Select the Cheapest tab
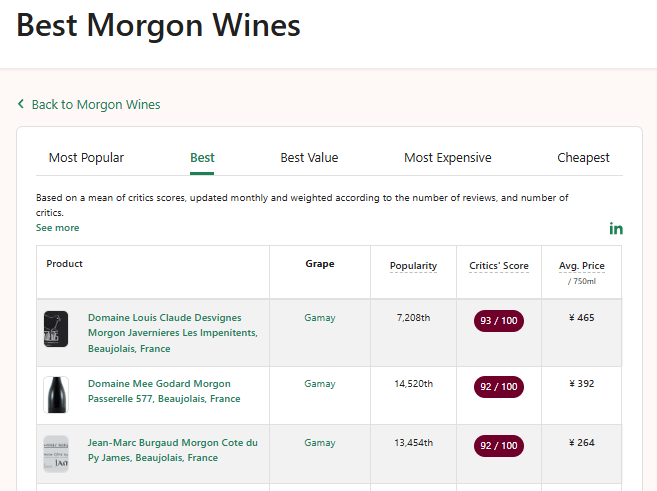 tap(583, 158)
